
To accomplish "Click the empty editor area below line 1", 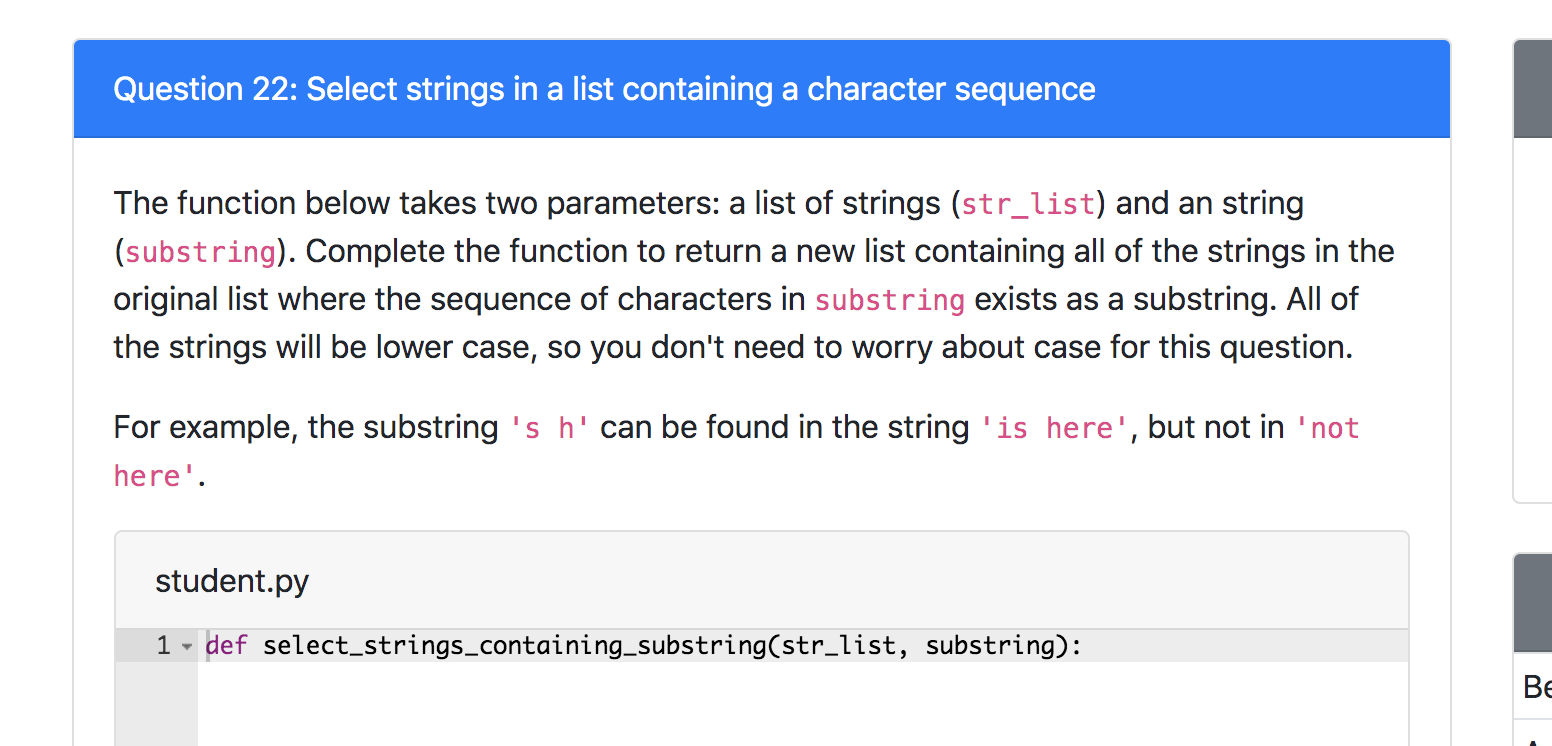I will coord(700,710).
